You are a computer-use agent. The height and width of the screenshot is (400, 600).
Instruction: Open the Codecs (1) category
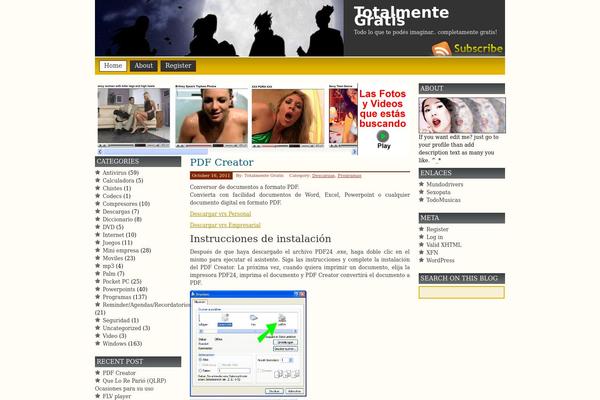(x=116, y=196)
